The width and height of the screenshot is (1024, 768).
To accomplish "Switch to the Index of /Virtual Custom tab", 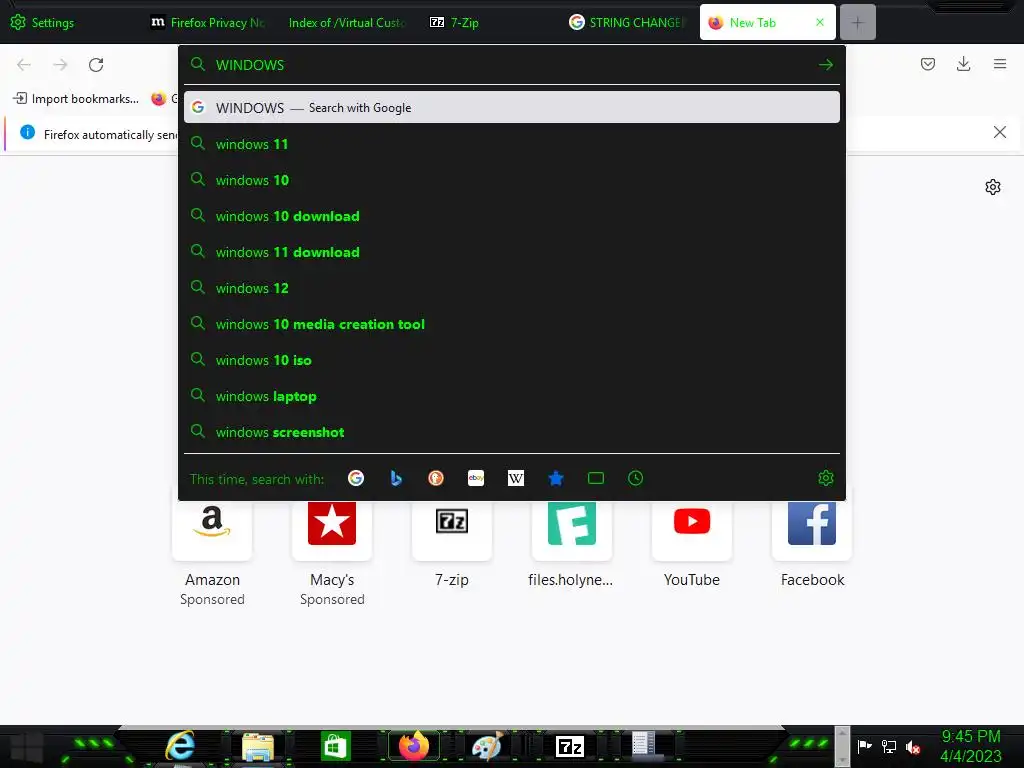I will tap(347, 22).
